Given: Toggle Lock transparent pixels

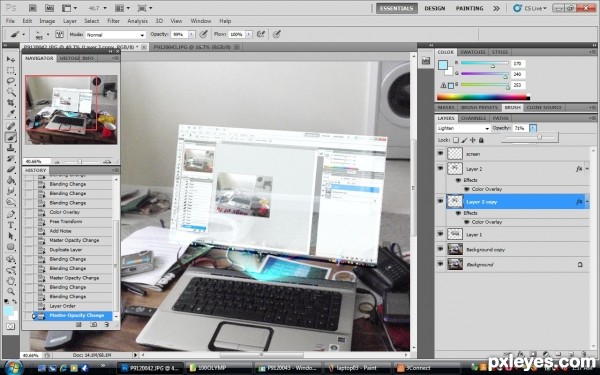Looking at the screenshot, I should tap(456, 140).
